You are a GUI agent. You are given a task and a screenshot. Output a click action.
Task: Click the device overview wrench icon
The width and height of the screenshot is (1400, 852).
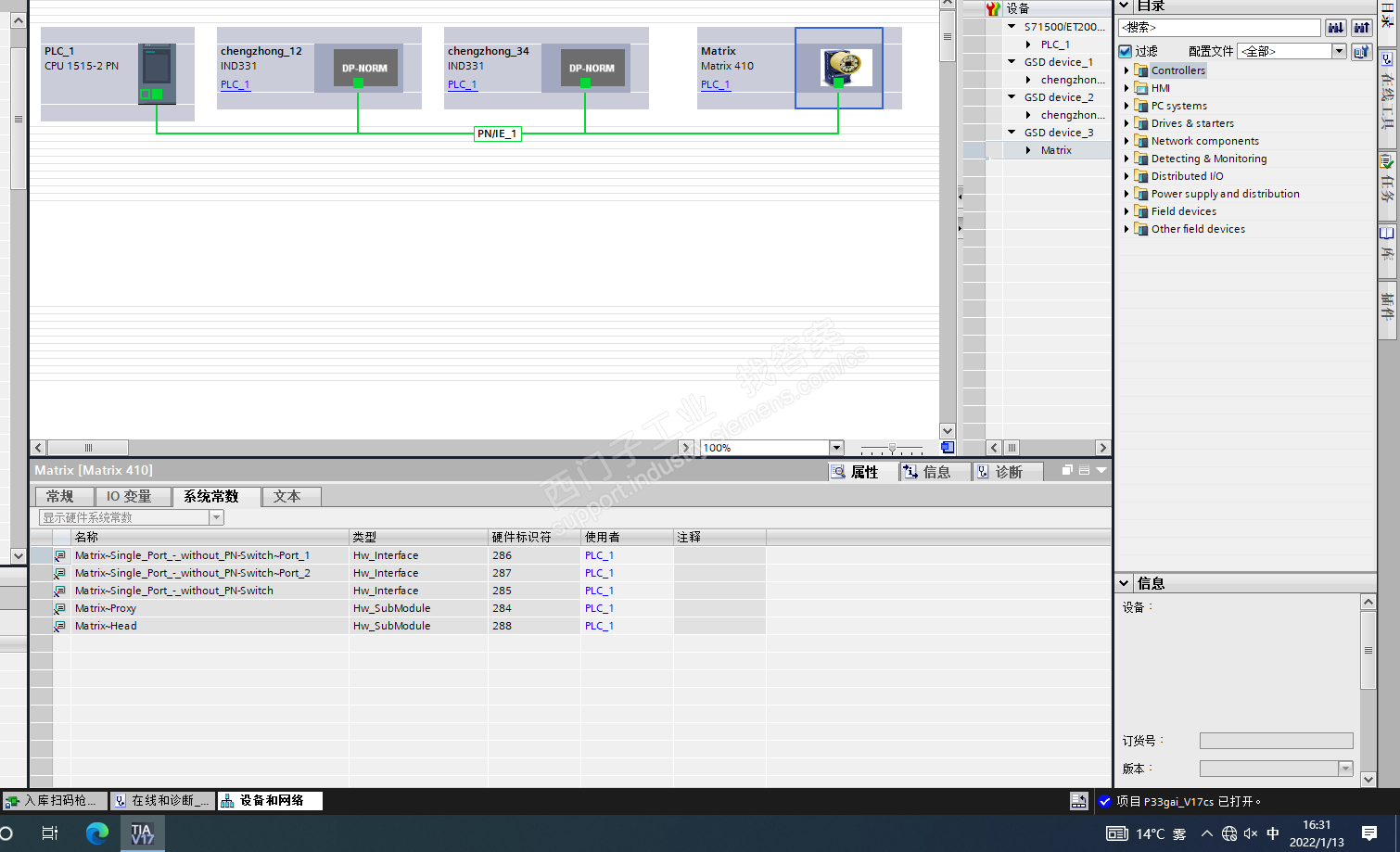click(993, 8)
